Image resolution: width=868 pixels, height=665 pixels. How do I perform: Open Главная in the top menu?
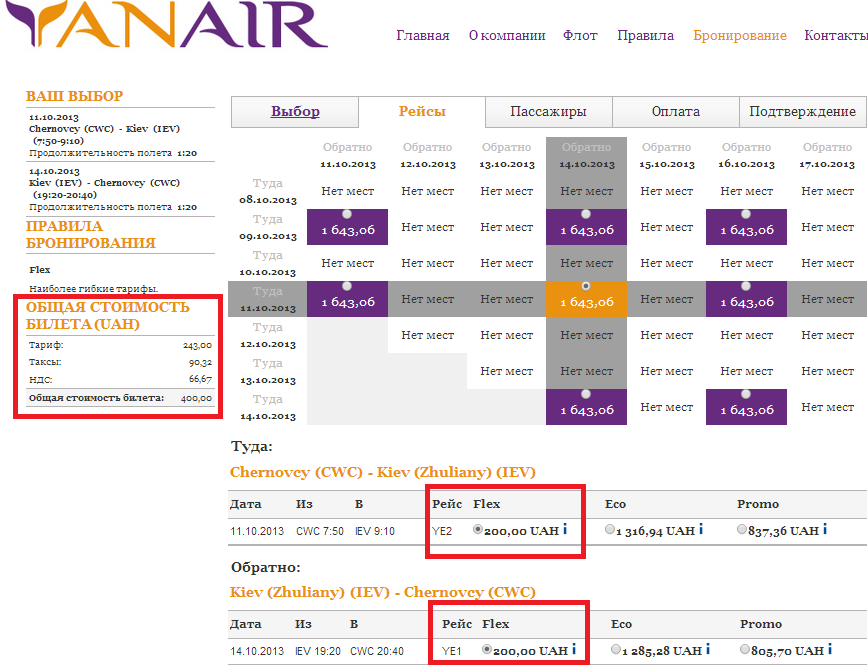click(422, 35)
